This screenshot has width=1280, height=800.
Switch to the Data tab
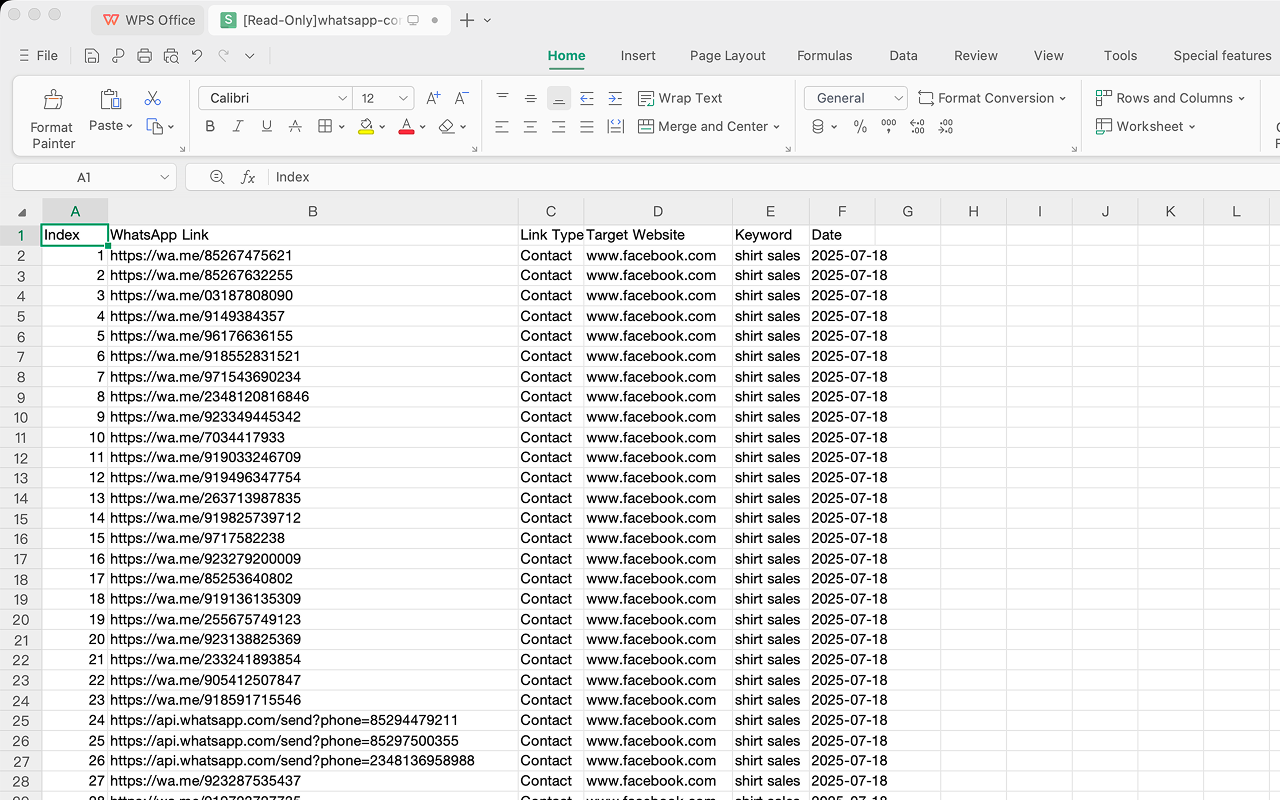(x=904, y=56)
